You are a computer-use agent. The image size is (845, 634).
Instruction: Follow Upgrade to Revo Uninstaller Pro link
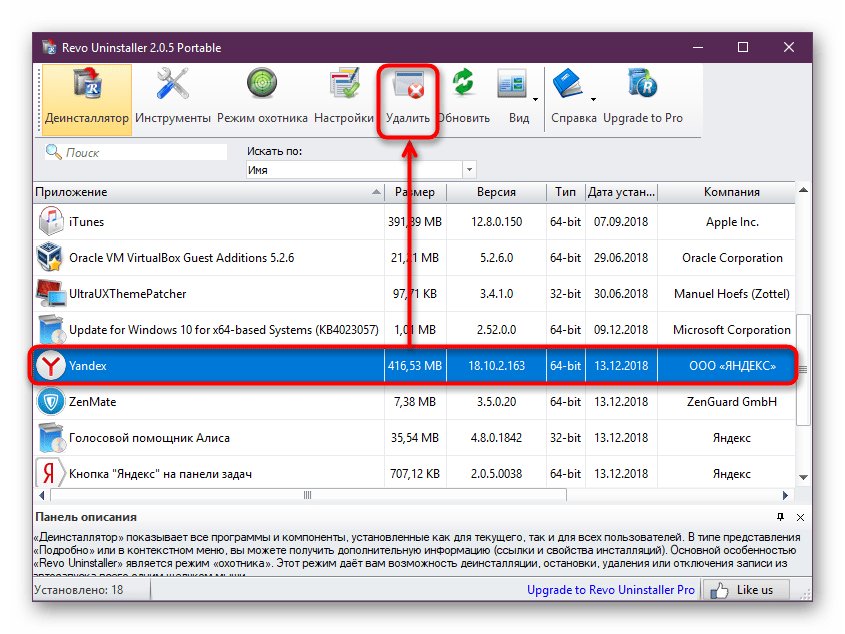click(x=610, y=590)
